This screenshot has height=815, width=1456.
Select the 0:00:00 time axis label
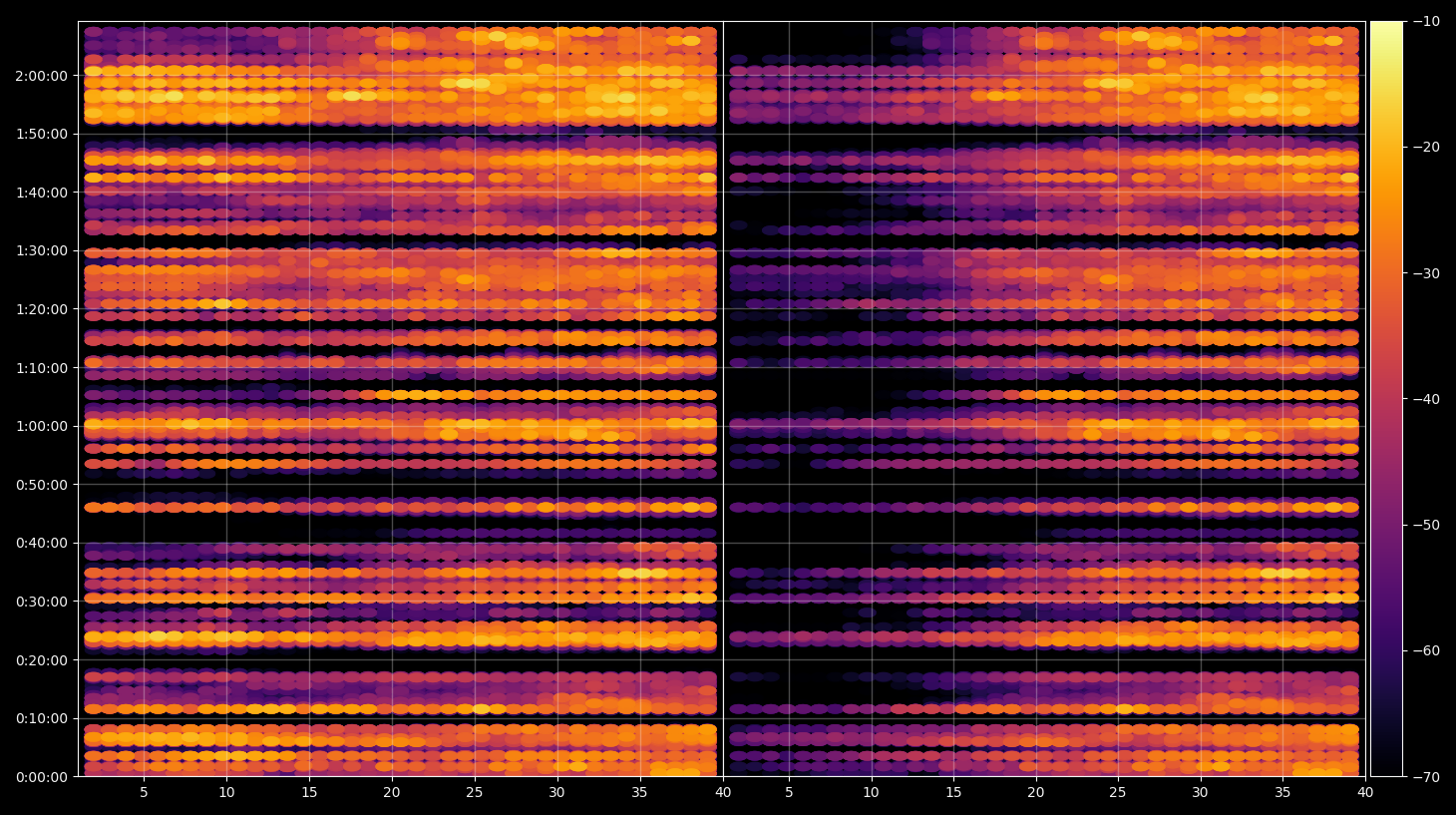tap(42, 777)
